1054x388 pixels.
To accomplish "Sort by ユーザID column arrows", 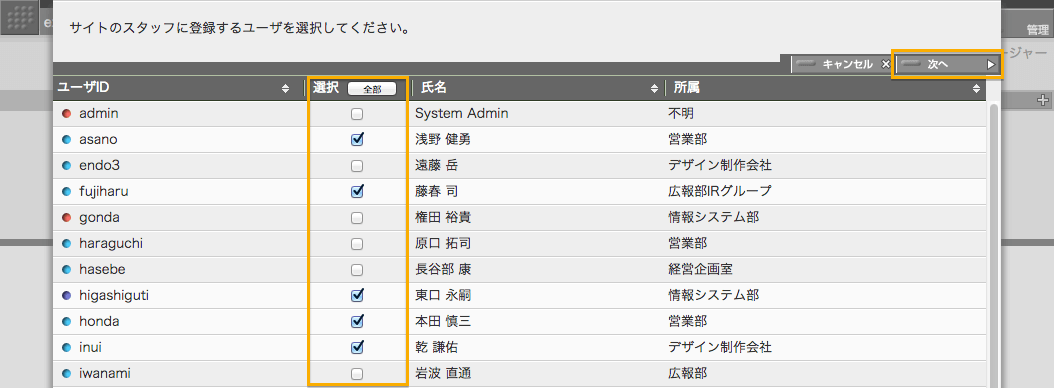I will point(285,88).
